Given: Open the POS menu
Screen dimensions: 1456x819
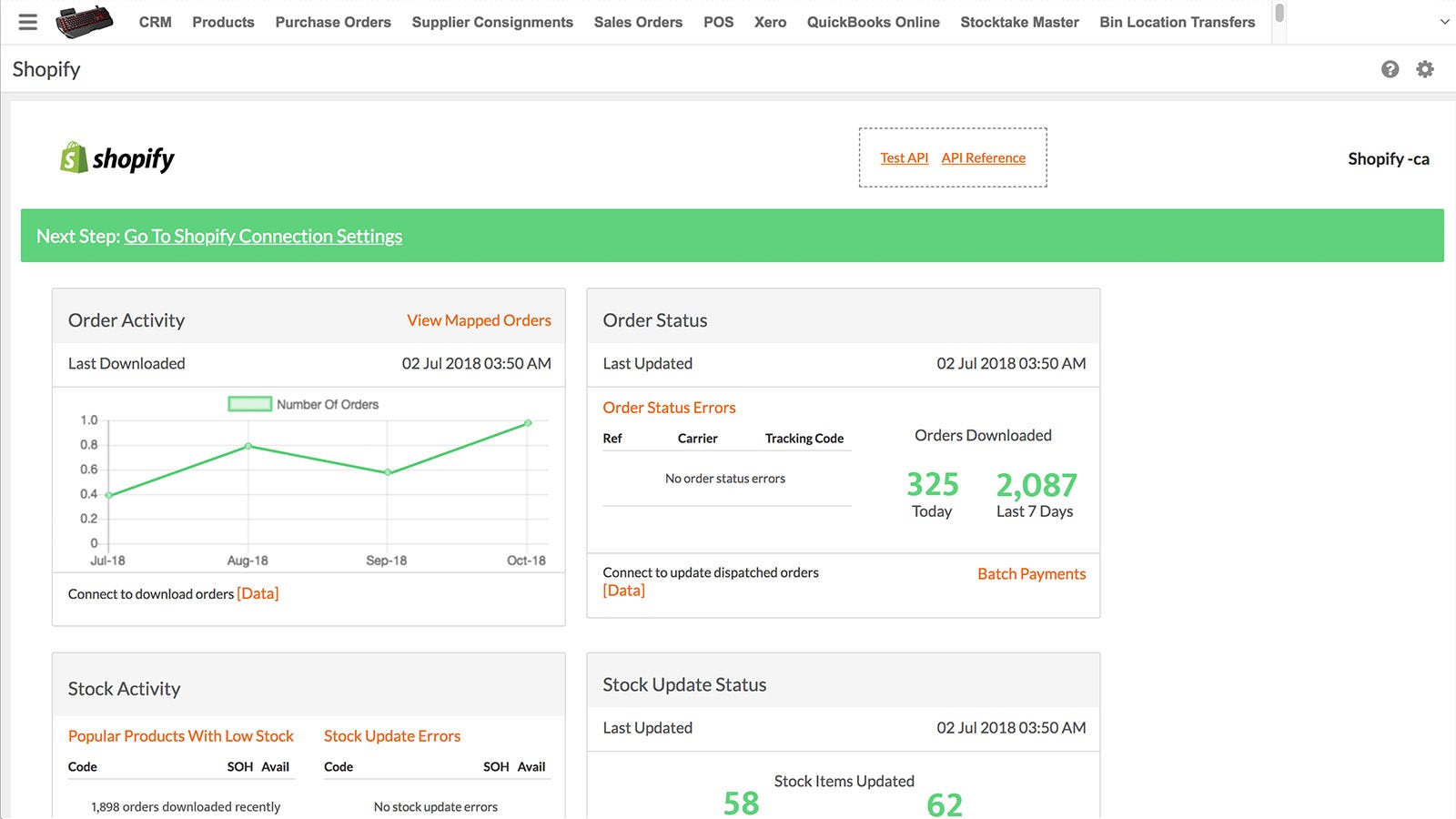Looking at the screenshot, I should 718,22.
